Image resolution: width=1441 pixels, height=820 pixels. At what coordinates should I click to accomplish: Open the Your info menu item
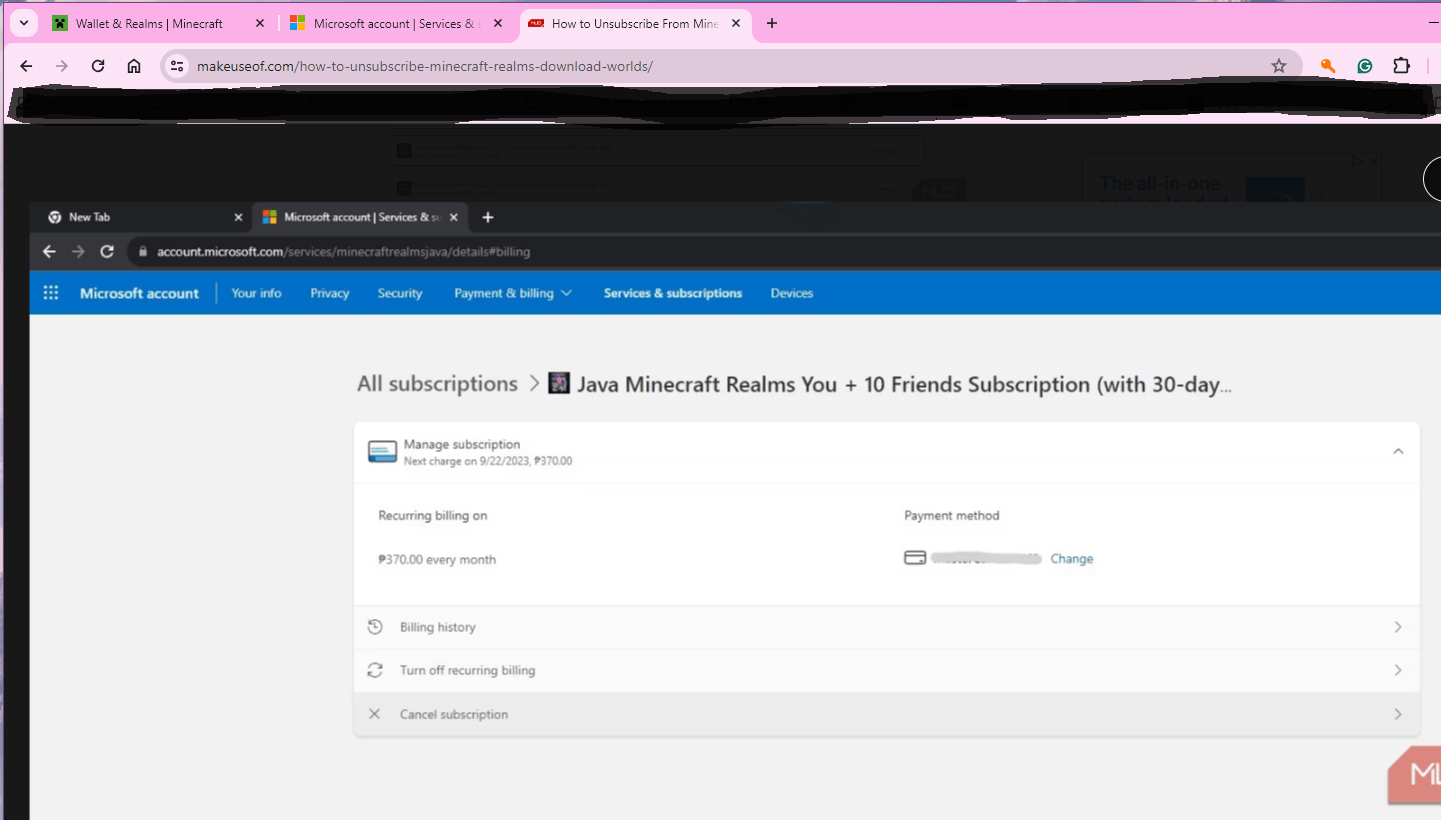(256, 293)
